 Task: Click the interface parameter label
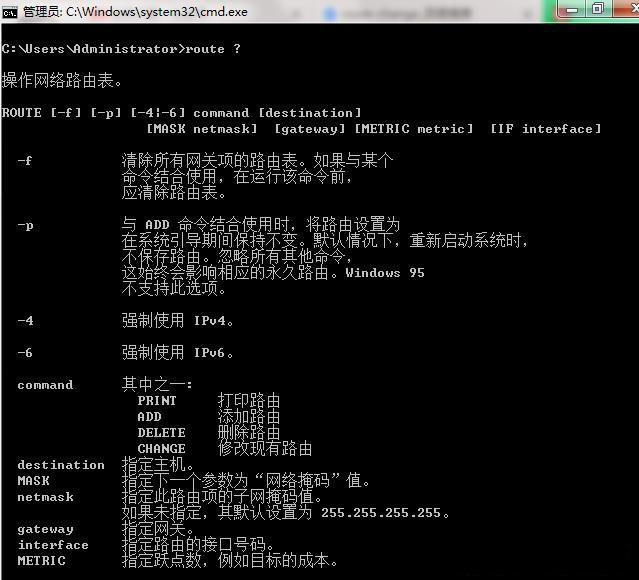click(53, 545)
